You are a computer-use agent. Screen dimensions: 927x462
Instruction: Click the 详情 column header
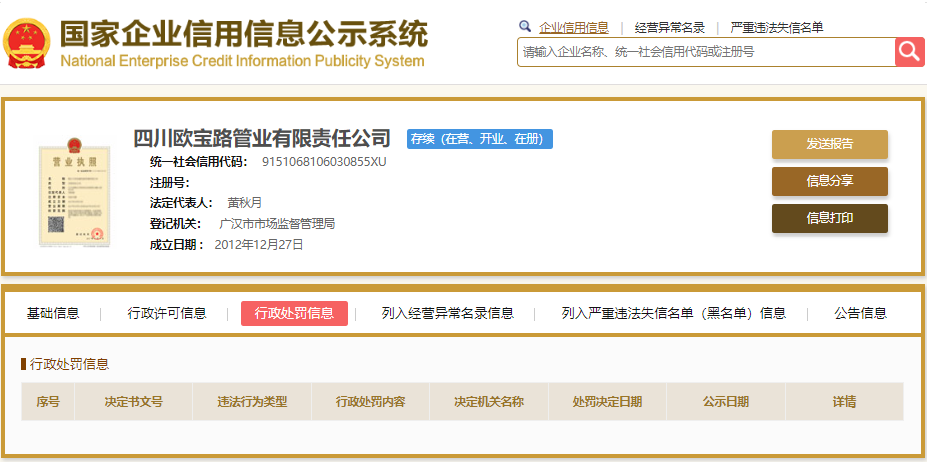845,402
